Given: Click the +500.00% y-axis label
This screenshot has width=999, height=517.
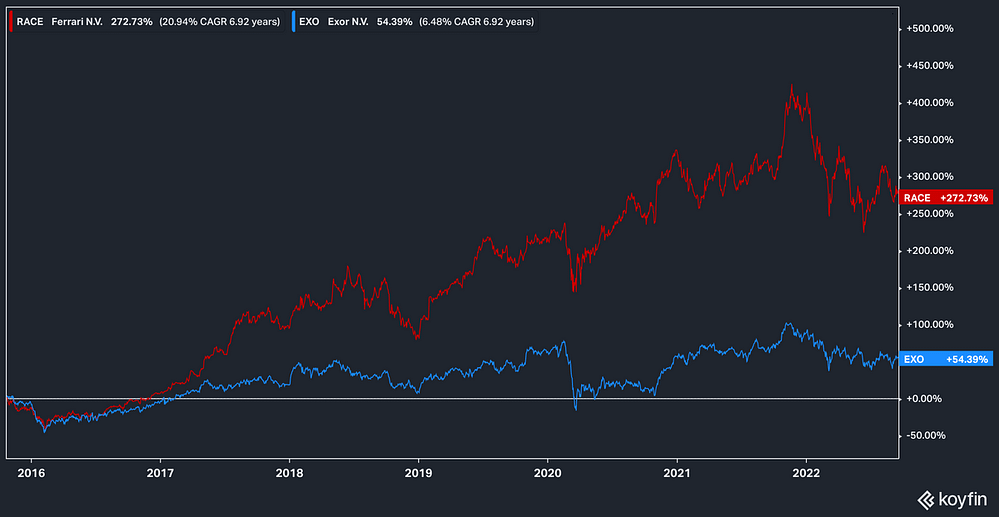Looking at the screenshot, I should (930, 29).
